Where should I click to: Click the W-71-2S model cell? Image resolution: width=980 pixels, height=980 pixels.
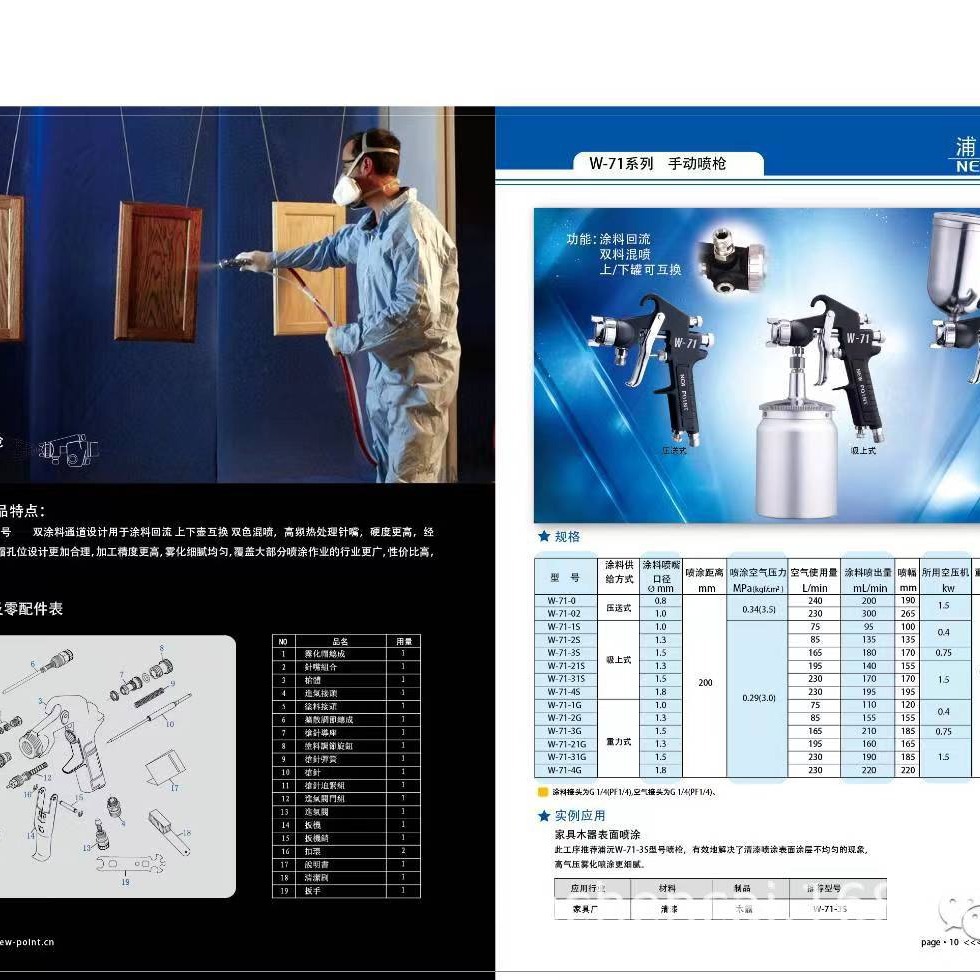566,640
